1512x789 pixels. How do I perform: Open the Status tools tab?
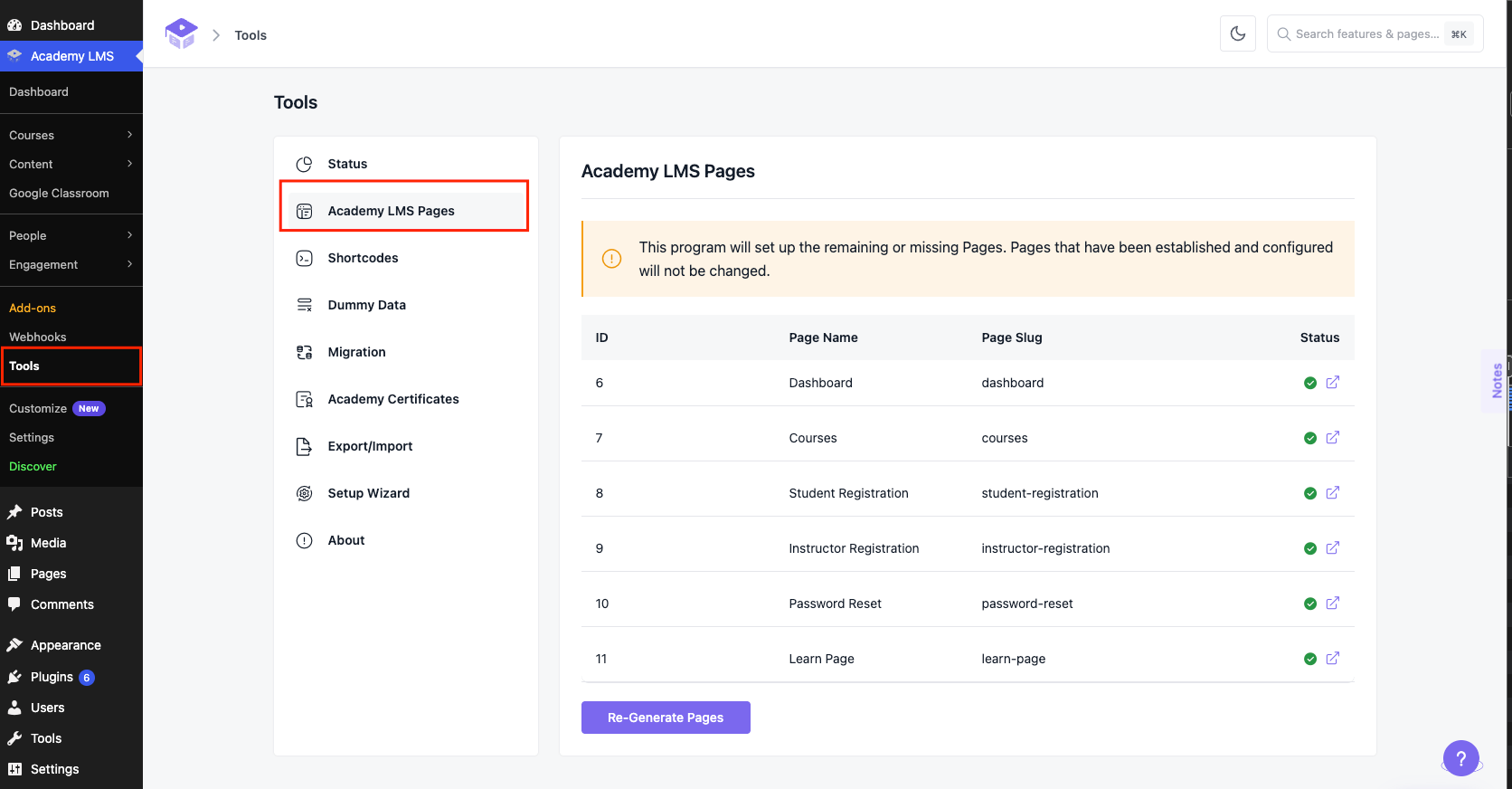pyautogui.click(x=405, y=164)
